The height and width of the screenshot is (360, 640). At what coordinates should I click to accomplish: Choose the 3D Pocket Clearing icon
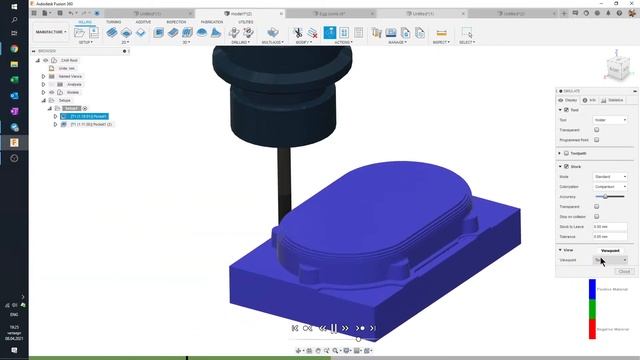click(x=173, y=32)
